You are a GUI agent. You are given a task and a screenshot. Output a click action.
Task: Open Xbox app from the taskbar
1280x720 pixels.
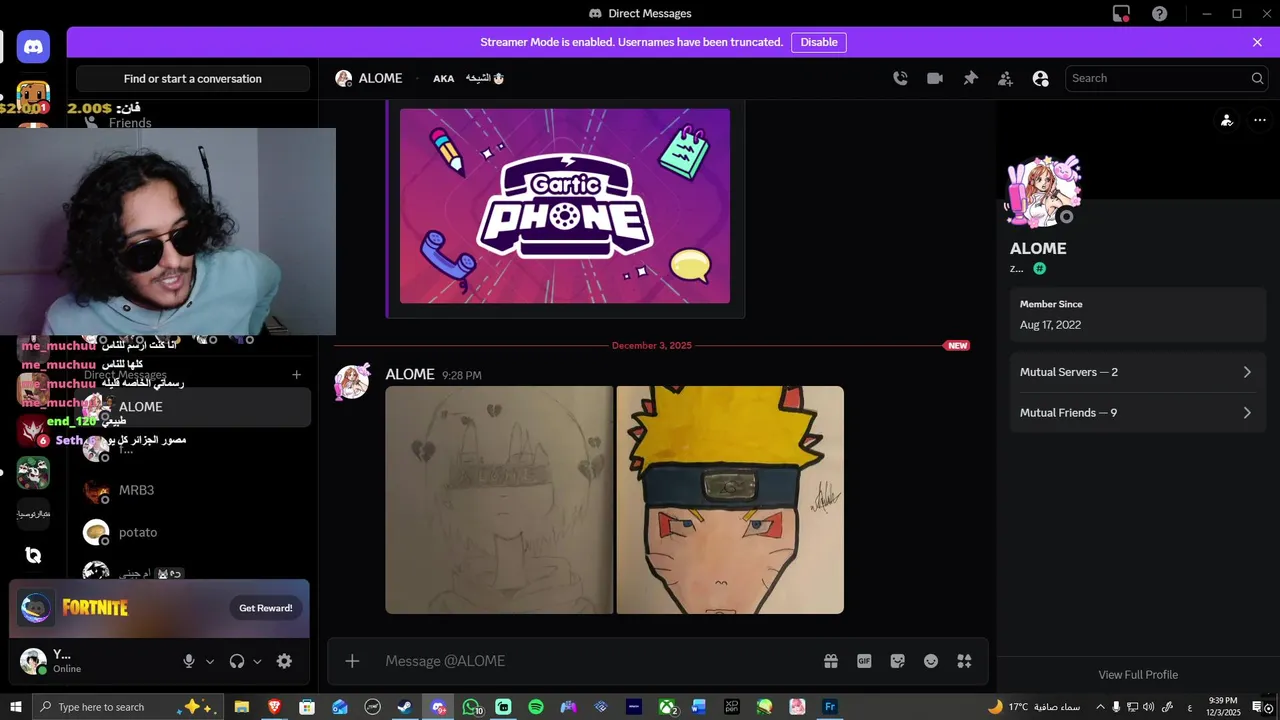[x=667, y=707]
